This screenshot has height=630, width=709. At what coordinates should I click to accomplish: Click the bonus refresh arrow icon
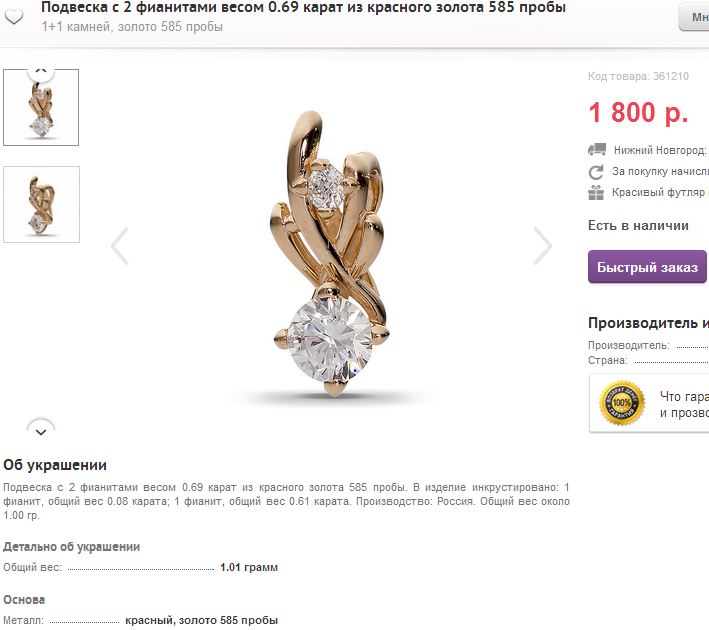coord(596,172)
